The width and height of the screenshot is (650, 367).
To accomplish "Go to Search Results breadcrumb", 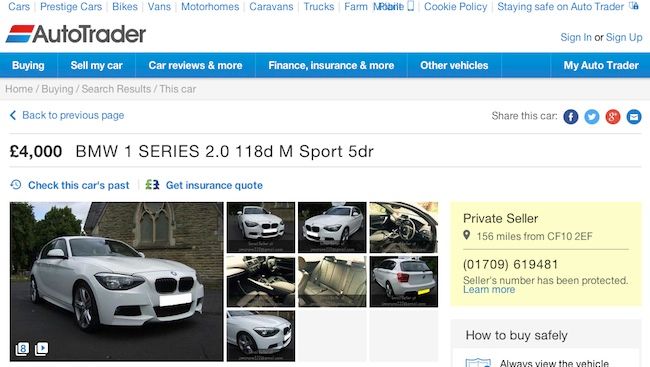I will pyautogui.click(x=116, y=89).
